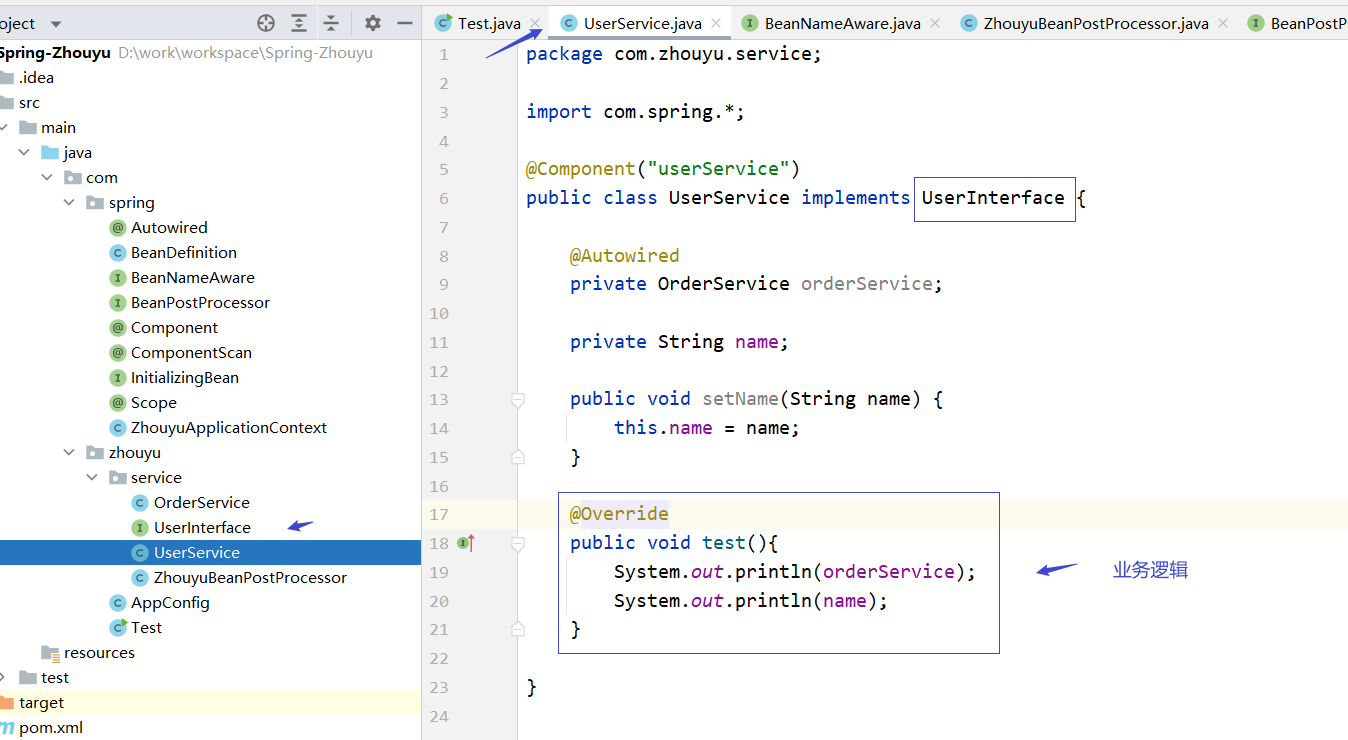
Task: Hide the project tool window
Action: pos(405,23)
